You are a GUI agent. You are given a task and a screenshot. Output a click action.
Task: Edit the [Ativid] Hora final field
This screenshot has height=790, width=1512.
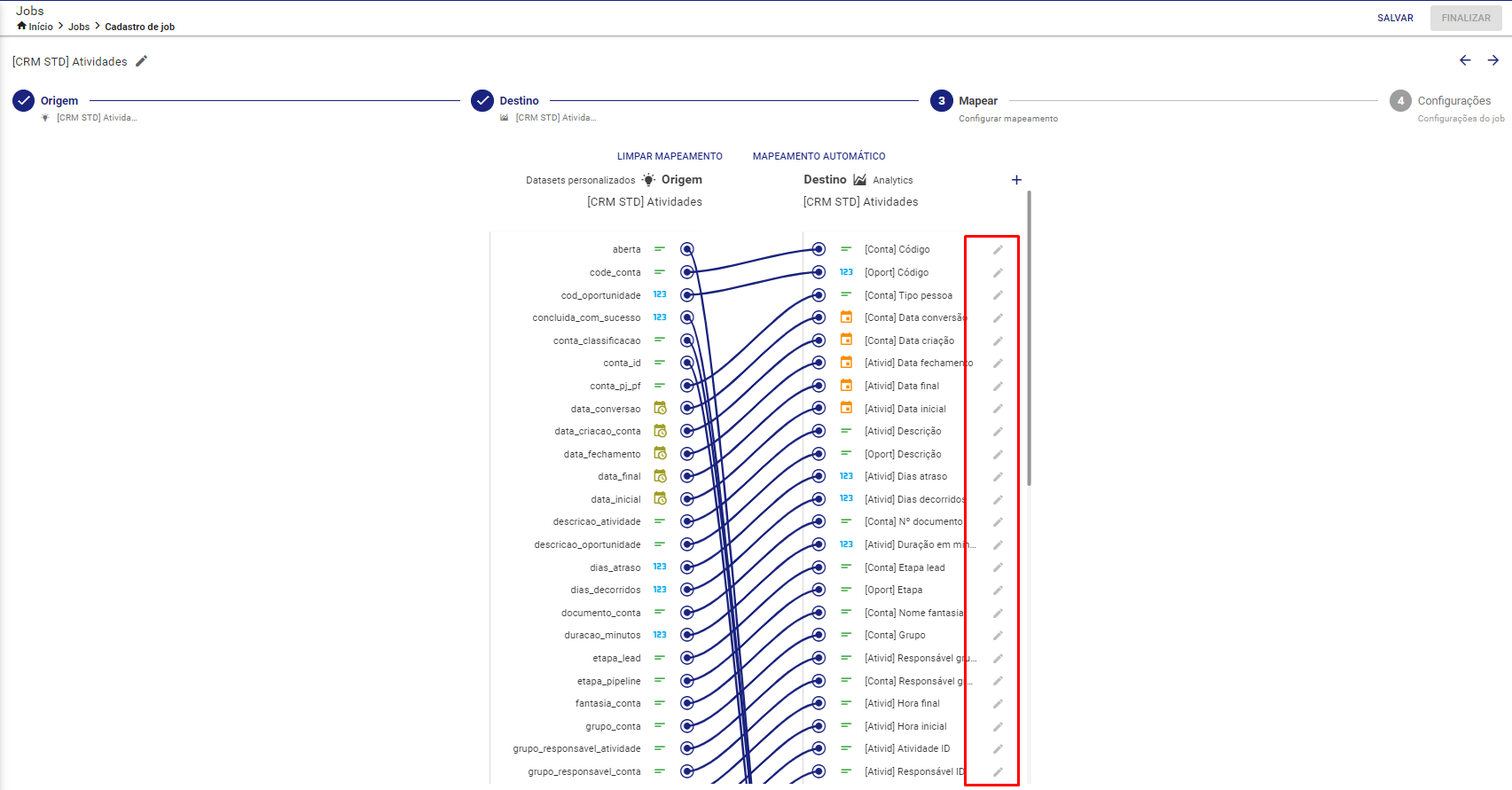(998, 704)
